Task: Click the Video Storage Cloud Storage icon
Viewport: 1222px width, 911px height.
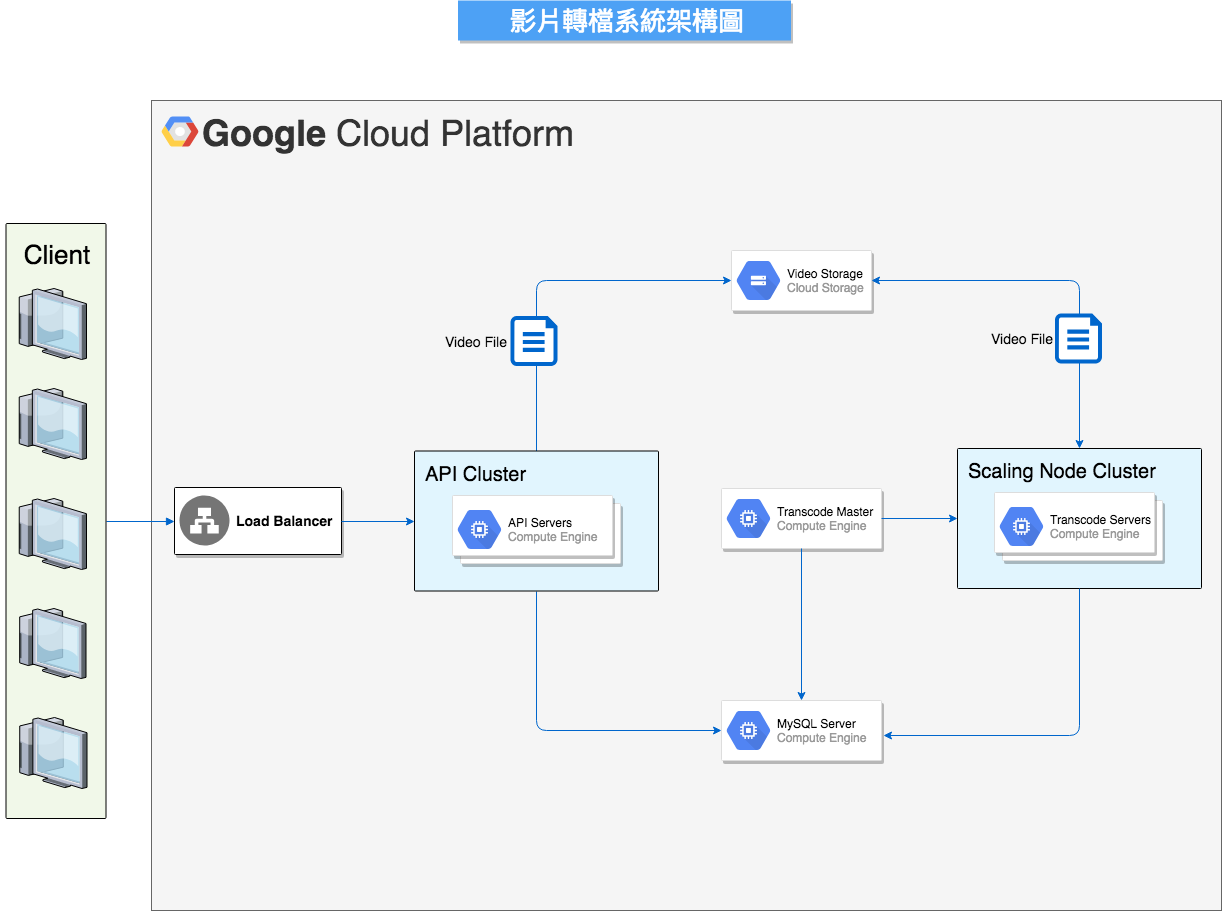Action: point(758,281)
